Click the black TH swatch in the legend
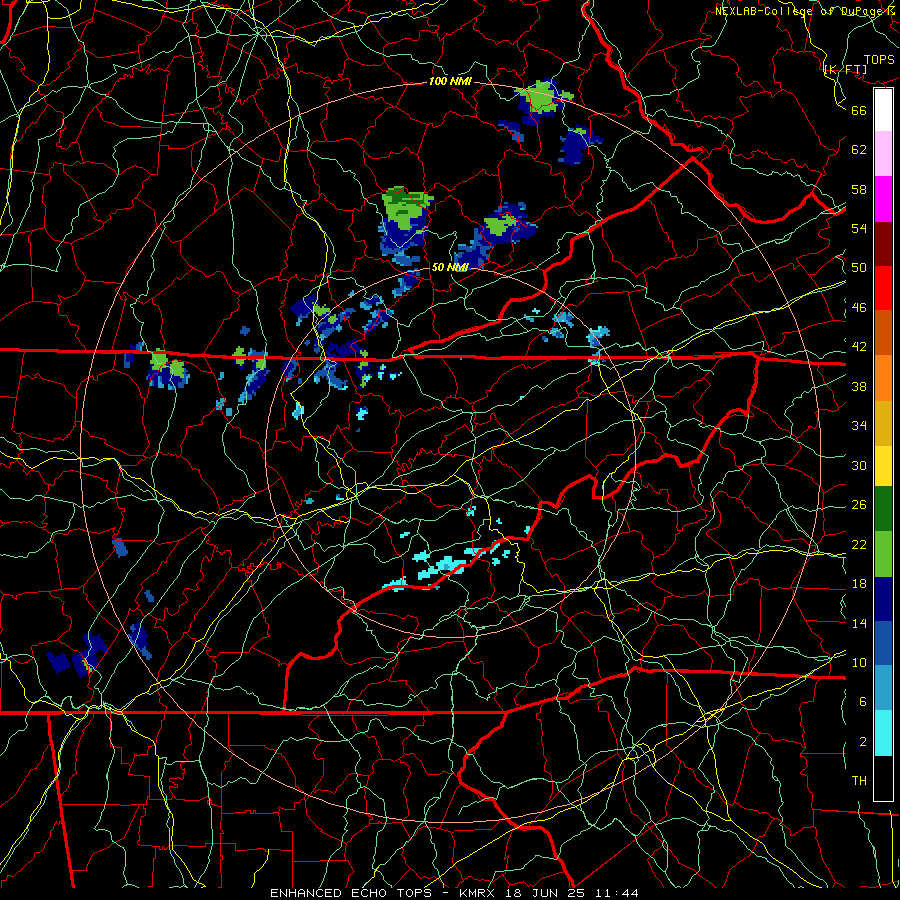 (x=883, y=778)
